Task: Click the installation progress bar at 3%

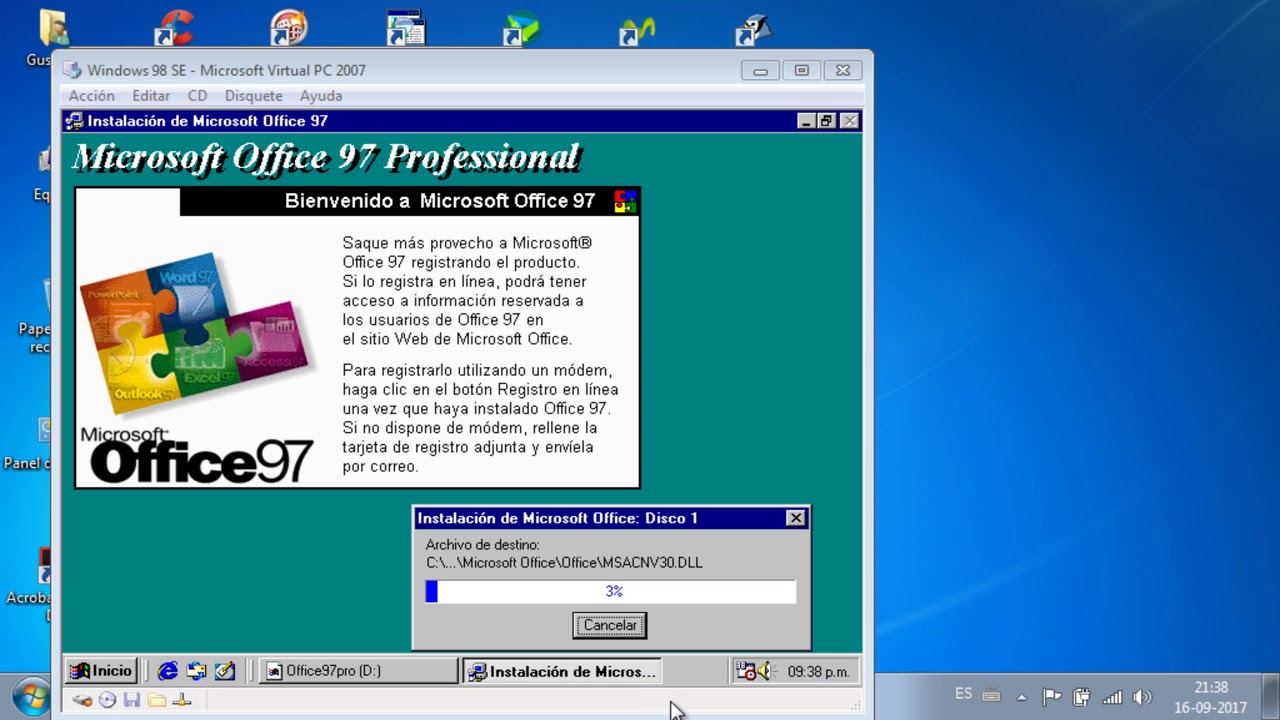Action: pyautogui.click(x=611, y=591)
